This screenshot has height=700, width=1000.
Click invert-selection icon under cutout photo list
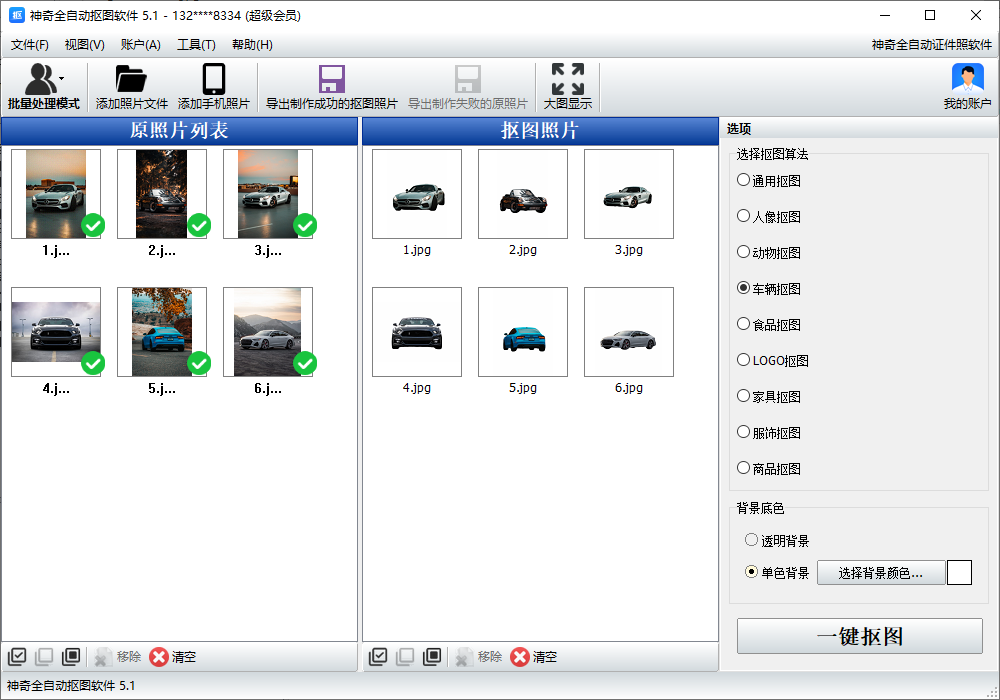[432, 657]
